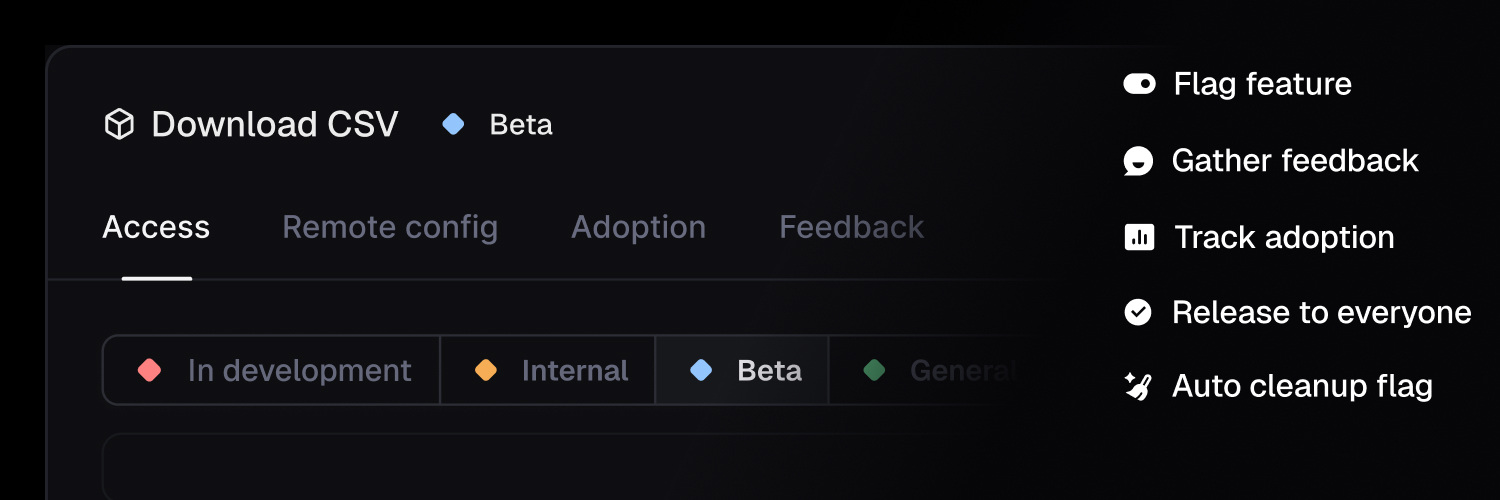Open the Adoption tab

(x=638, y=228)
